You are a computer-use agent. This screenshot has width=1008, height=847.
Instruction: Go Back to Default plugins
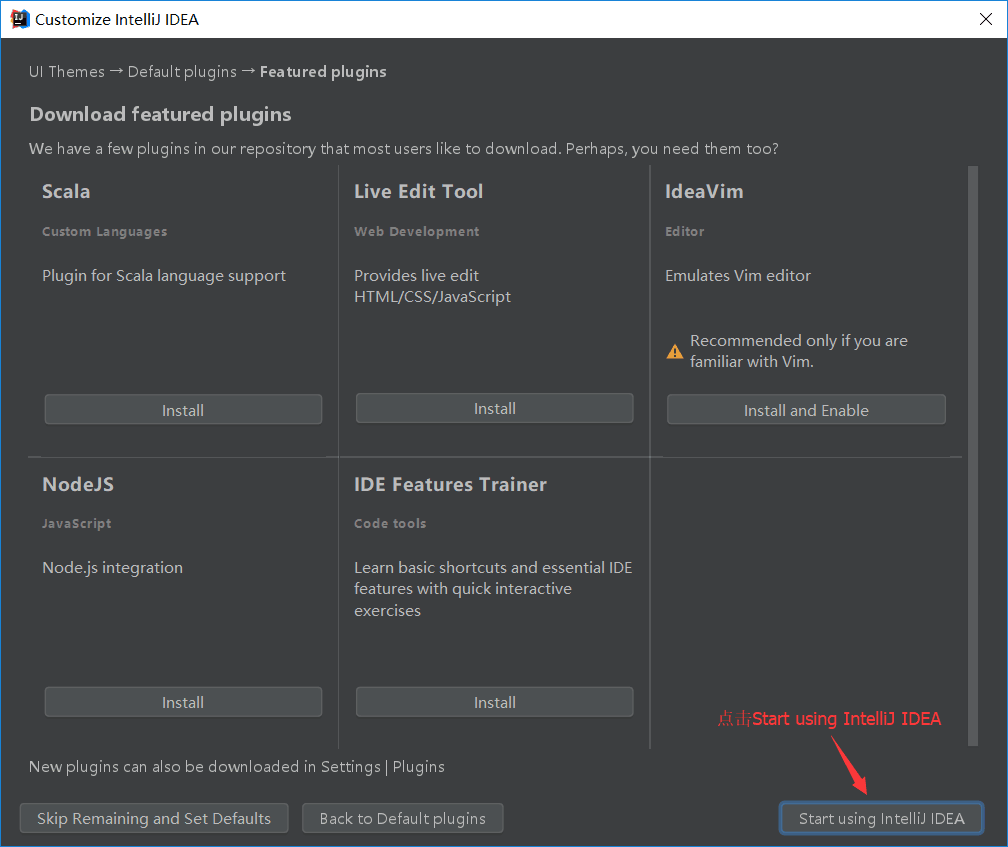[x=402, y=817]
